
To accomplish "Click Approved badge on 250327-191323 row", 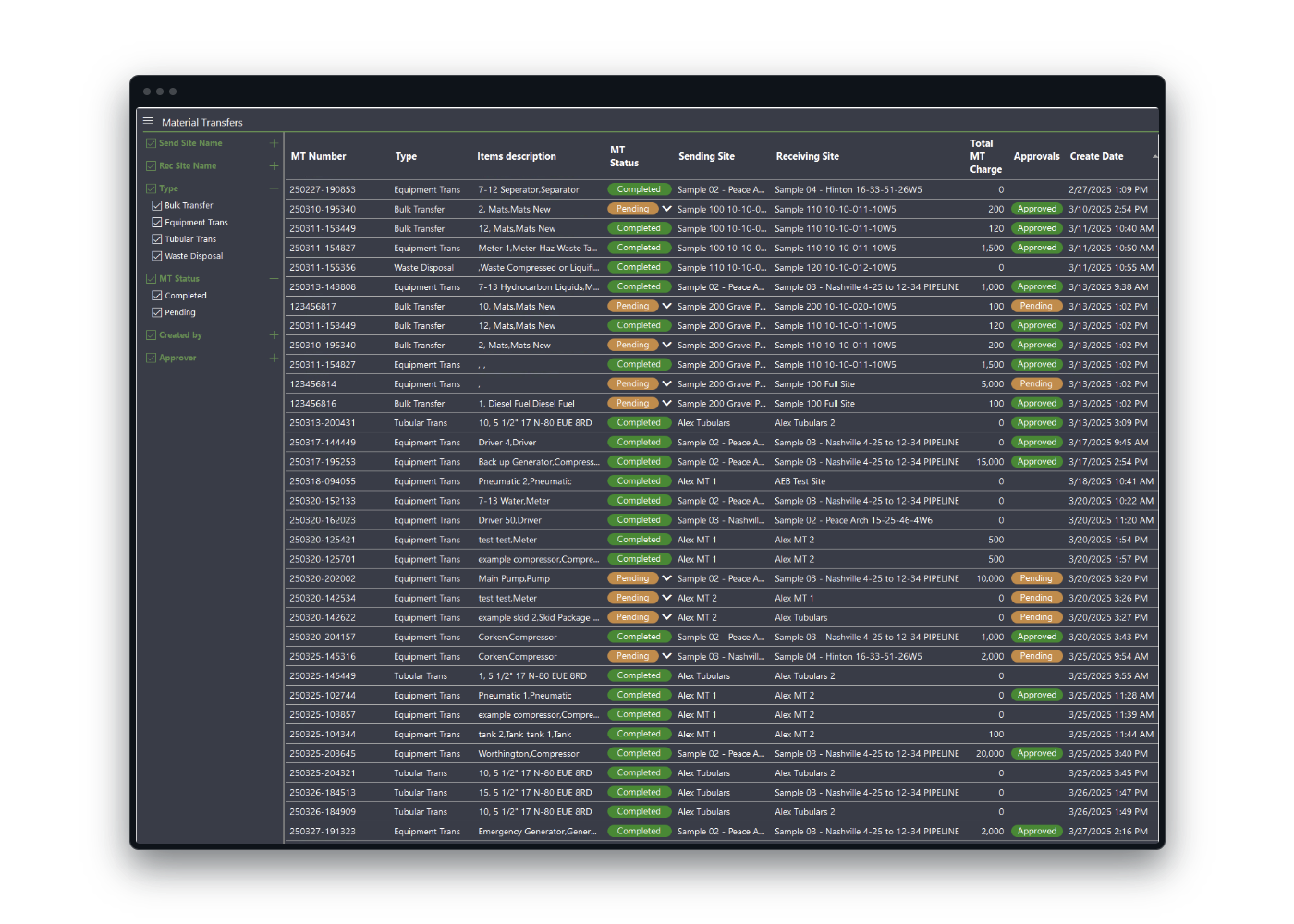I will [1037, 832].
